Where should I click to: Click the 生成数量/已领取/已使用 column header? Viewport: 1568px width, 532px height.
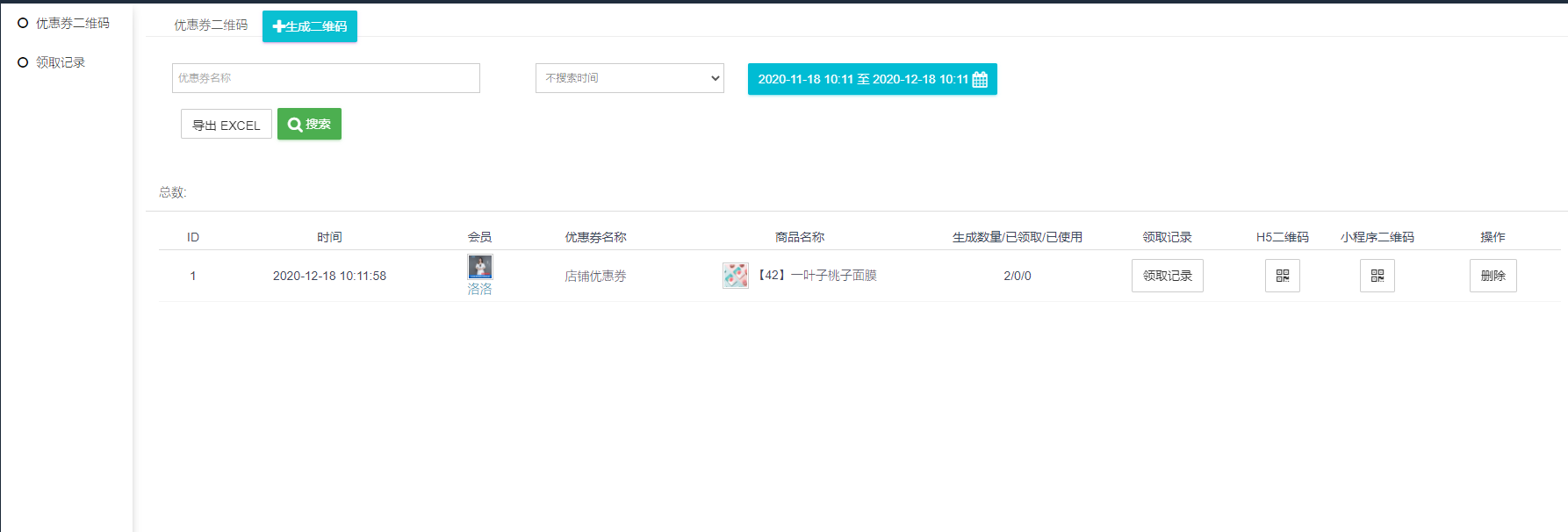click(1018, 237)
